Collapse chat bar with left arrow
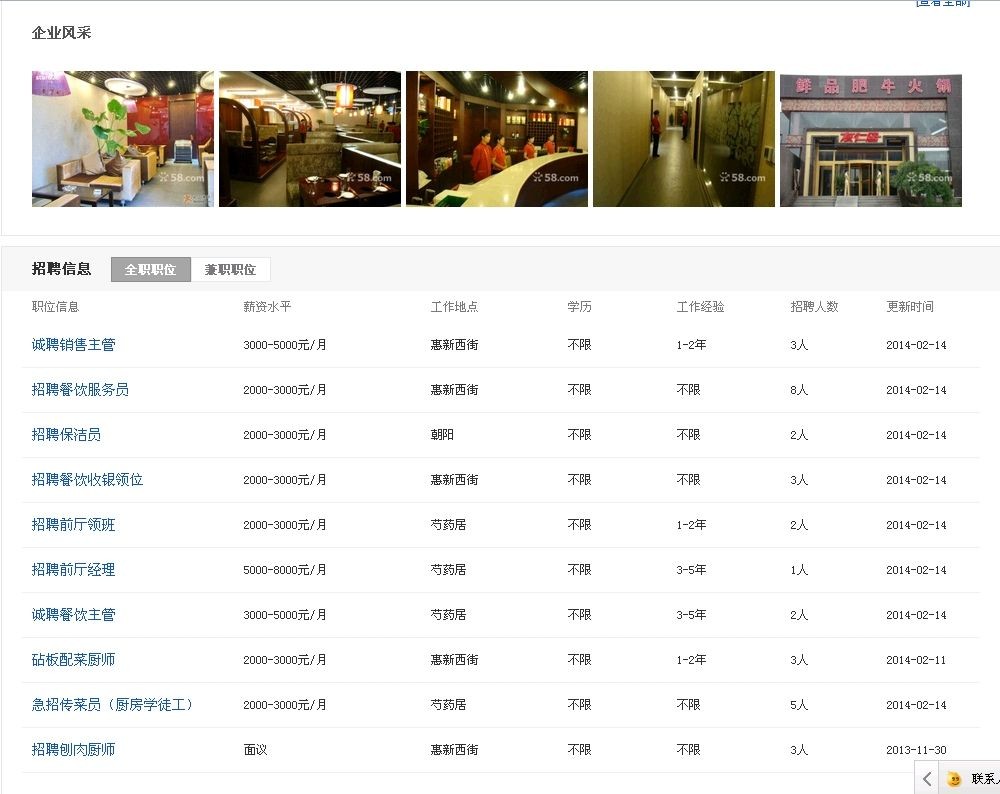Viewport: 1000px width, 794px height. click(927, 779)
